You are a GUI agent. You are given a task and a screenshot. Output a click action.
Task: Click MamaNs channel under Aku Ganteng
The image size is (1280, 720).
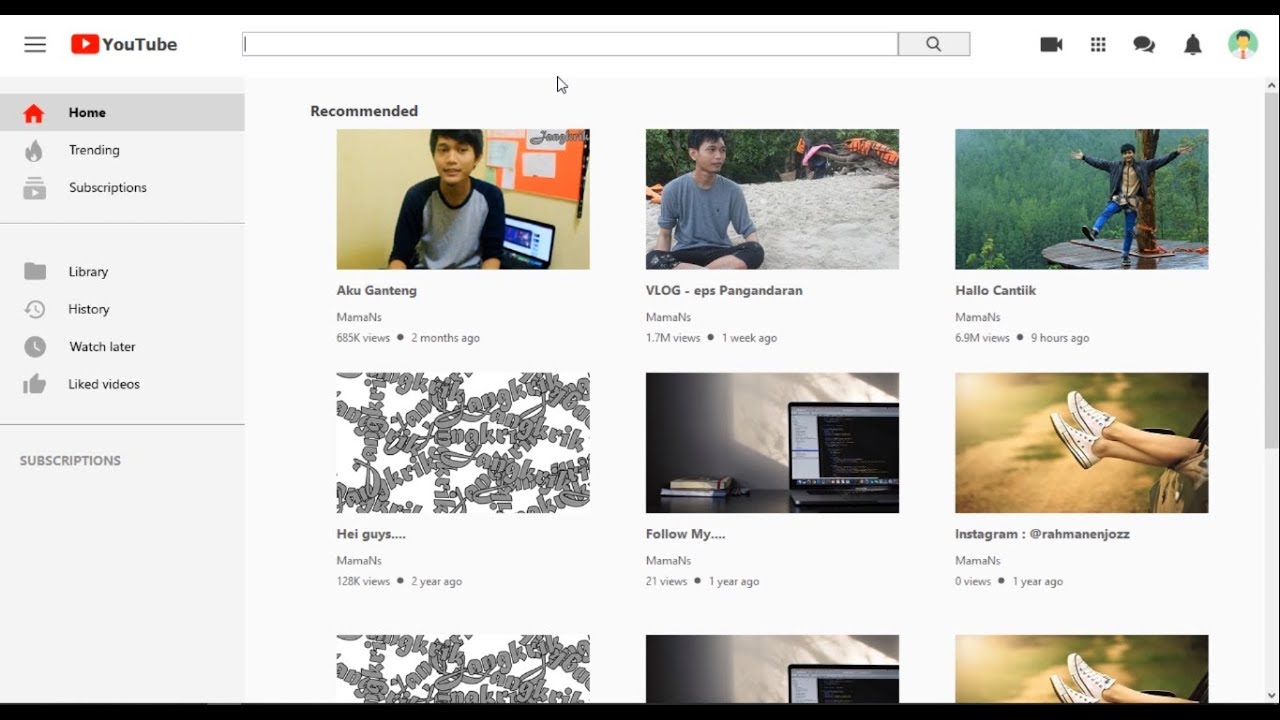pos(359,317)
